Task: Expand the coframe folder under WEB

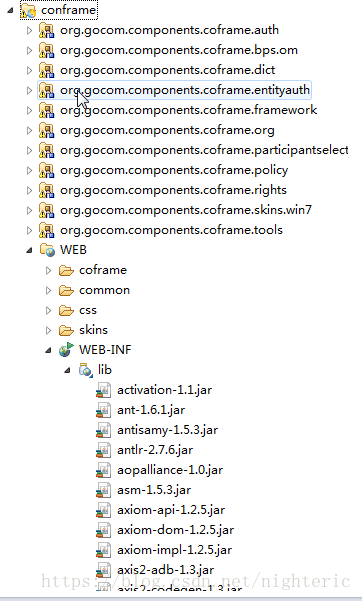Action: (49, 270)
